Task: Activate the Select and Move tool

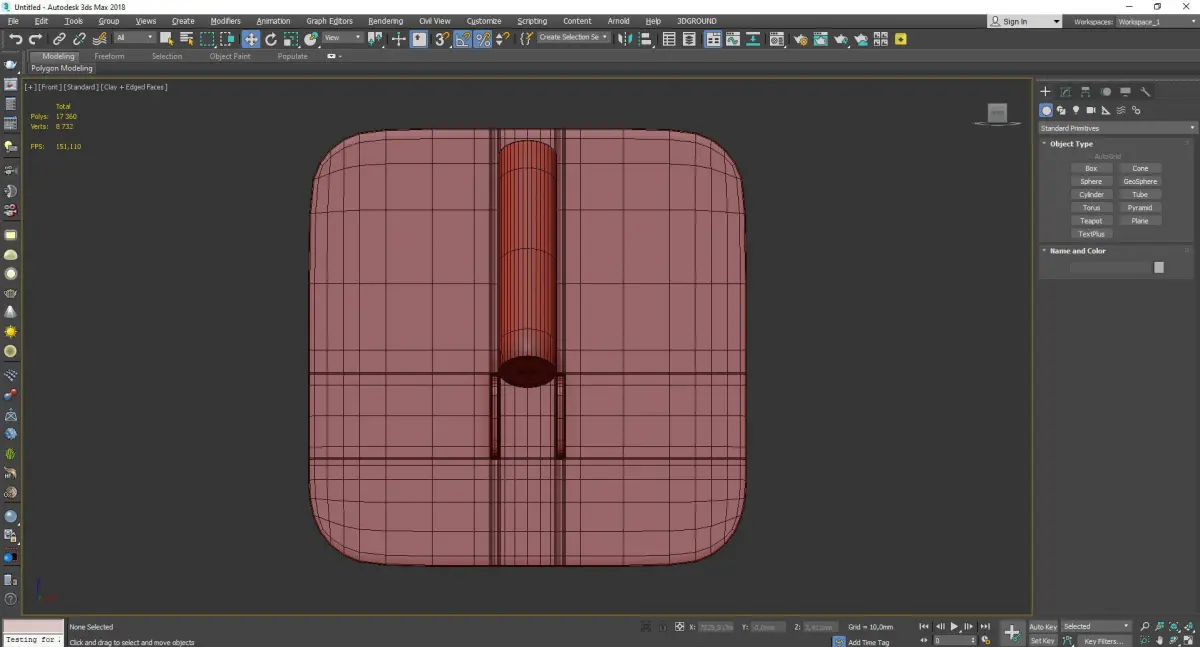Action: click(x=250, y=39)
